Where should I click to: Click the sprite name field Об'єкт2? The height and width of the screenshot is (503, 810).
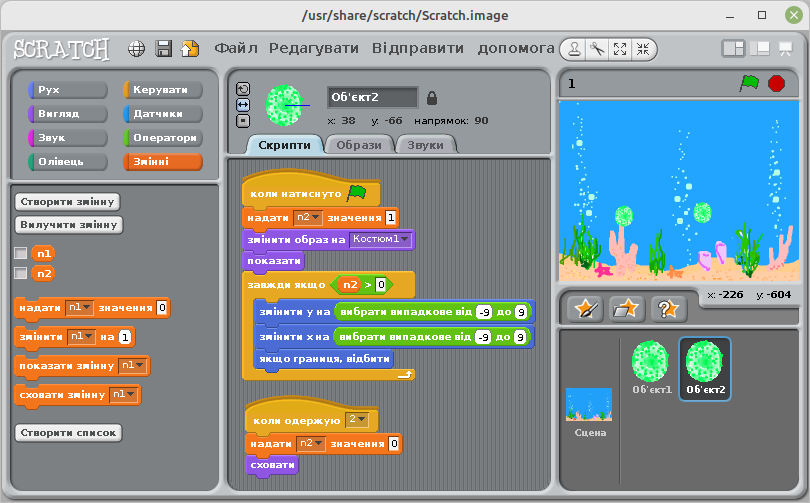(372, 97)
